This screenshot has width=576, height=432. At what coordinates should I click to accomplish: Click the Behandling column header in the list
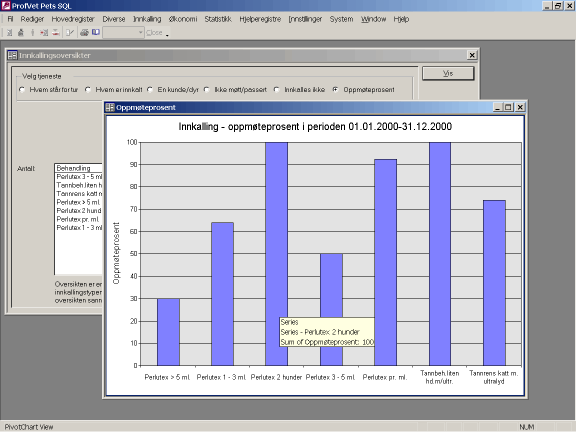(79, 168)
